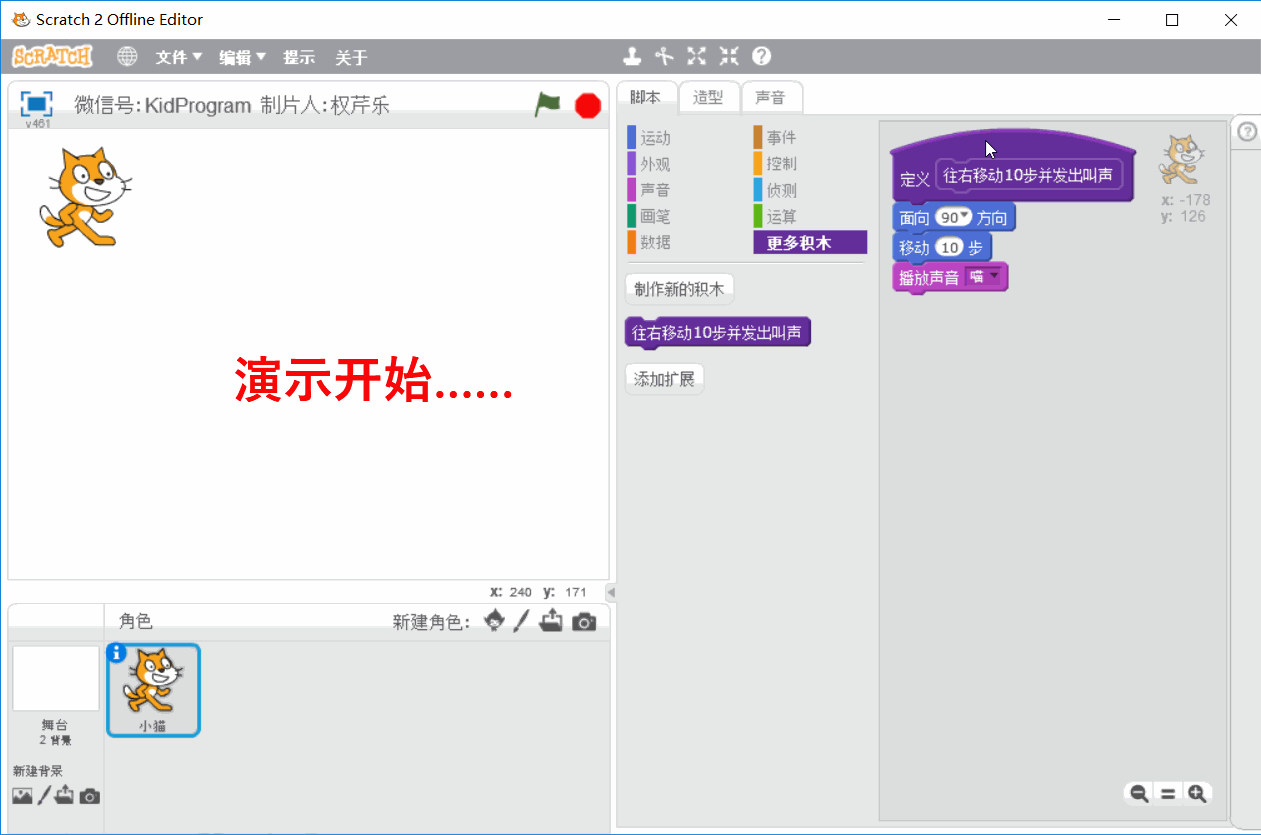The height and width of the screenshot is (835, 1261).
Task: Paint a new backdrop
Action: [x=44, y=796]
